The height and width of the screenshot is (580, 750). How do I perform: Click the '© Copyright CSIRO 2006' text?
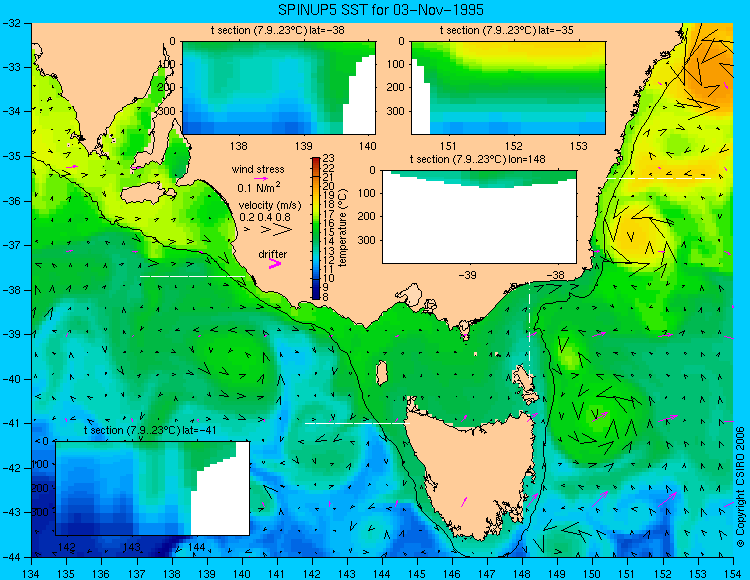(740, 487)
